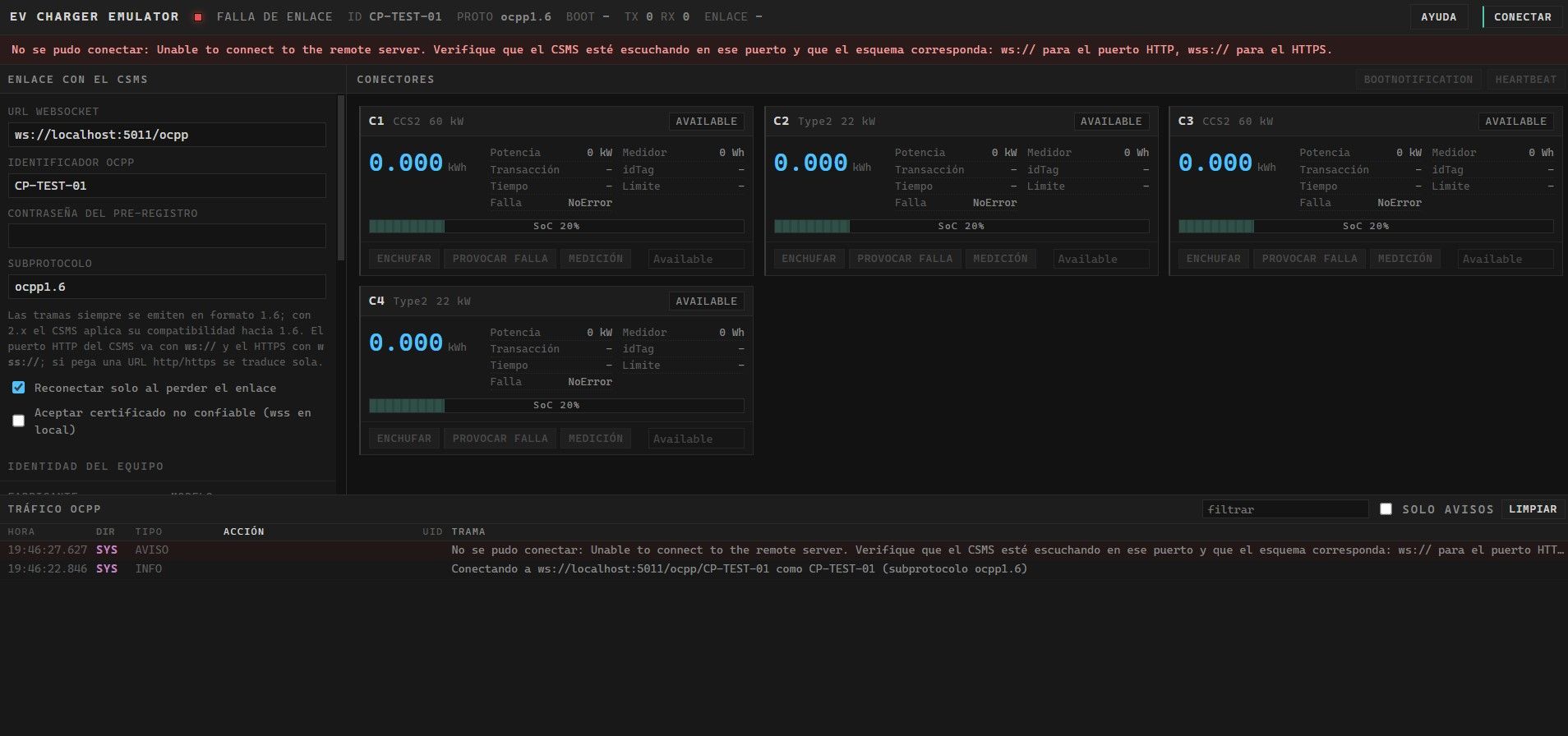Click PROVOCAR FALLA on connector C3

coord(1309,259)
